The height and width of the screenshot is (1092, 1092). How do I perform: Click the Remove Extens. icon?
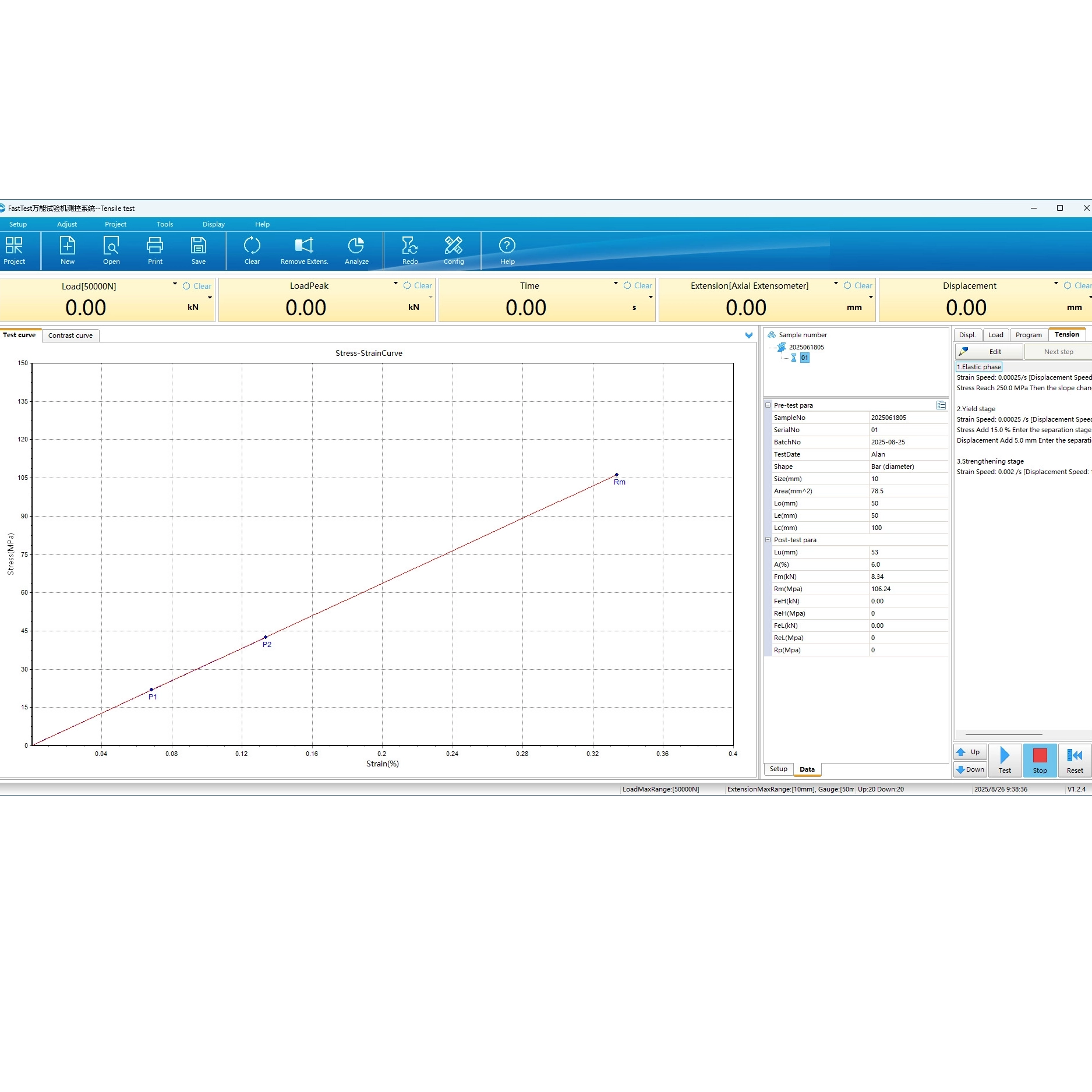304,250
